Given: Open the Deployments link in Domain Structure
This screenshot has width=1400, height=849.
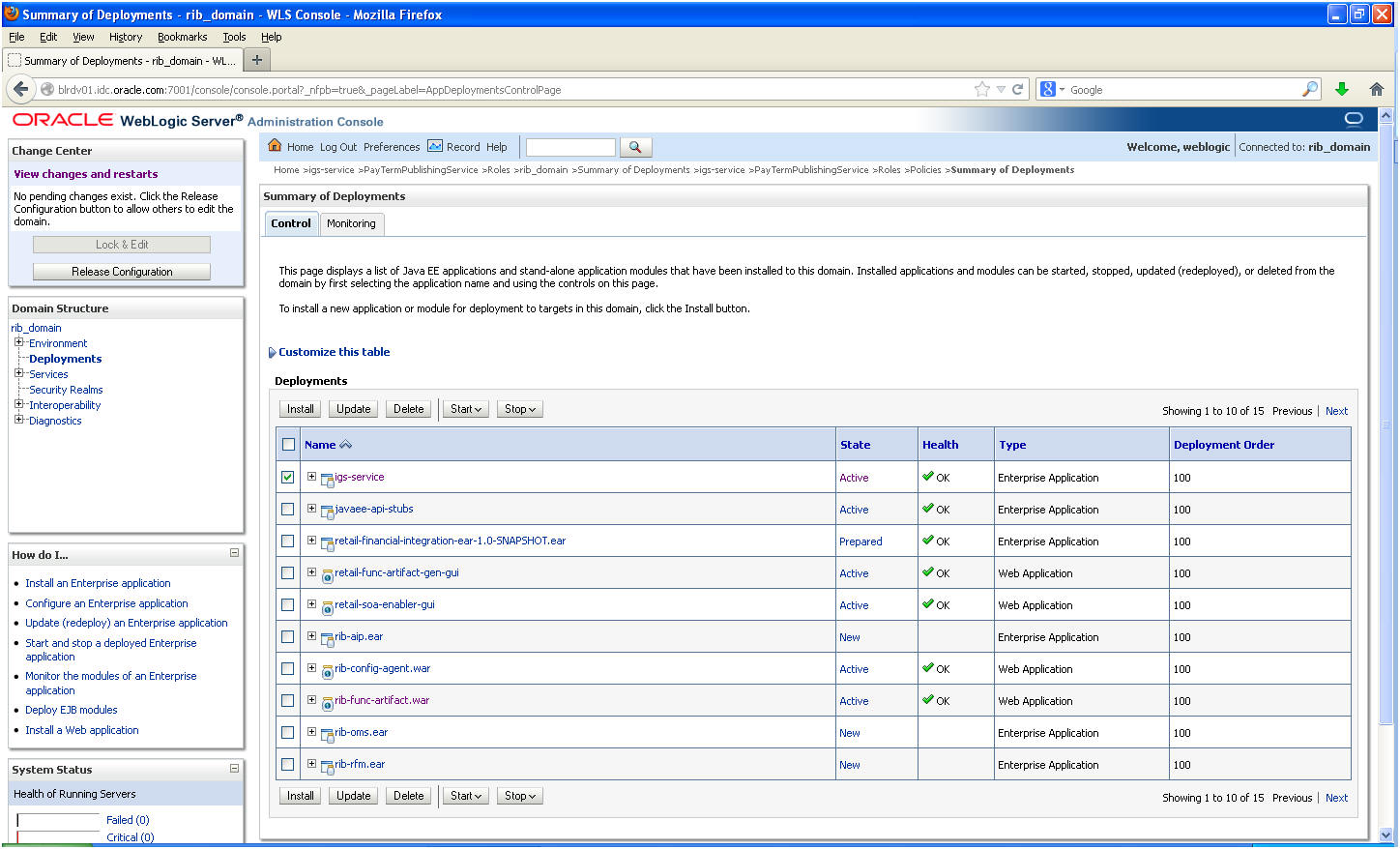Looking at the screenshot, I should coord(65,359).
